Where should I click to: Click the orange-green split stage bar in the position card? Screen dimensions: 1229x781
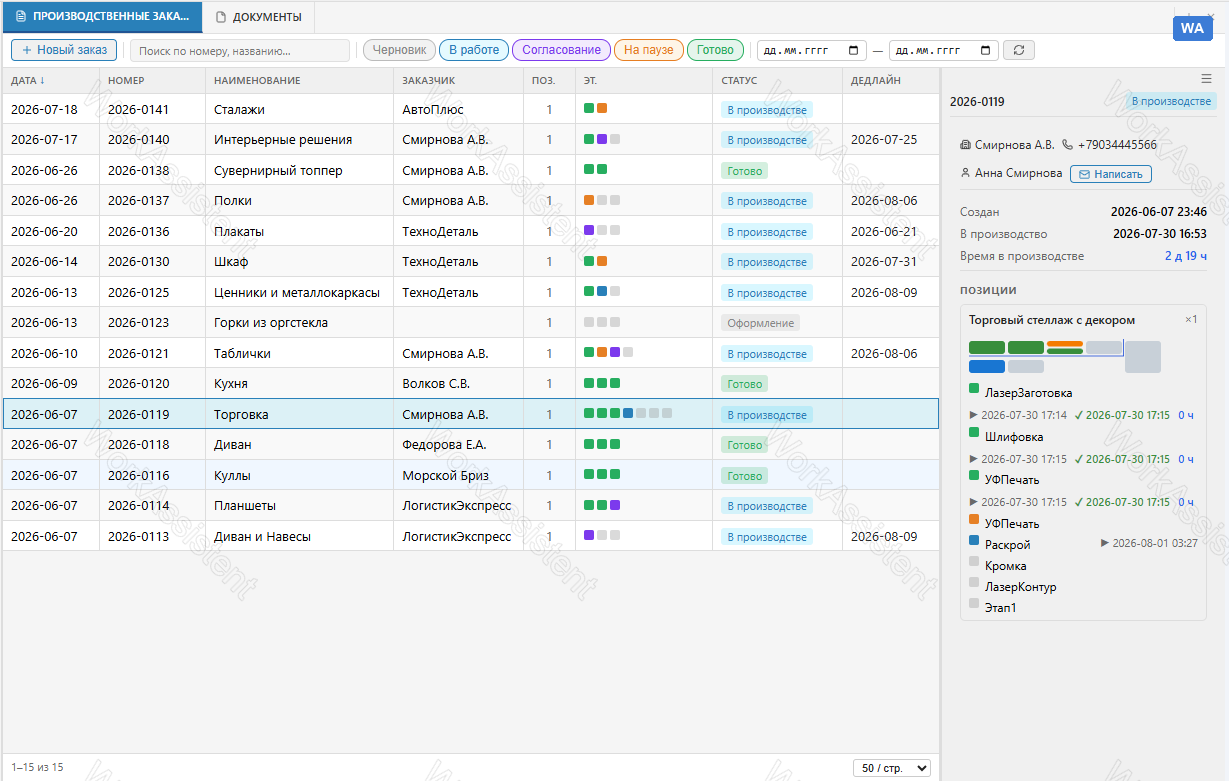1065,348
